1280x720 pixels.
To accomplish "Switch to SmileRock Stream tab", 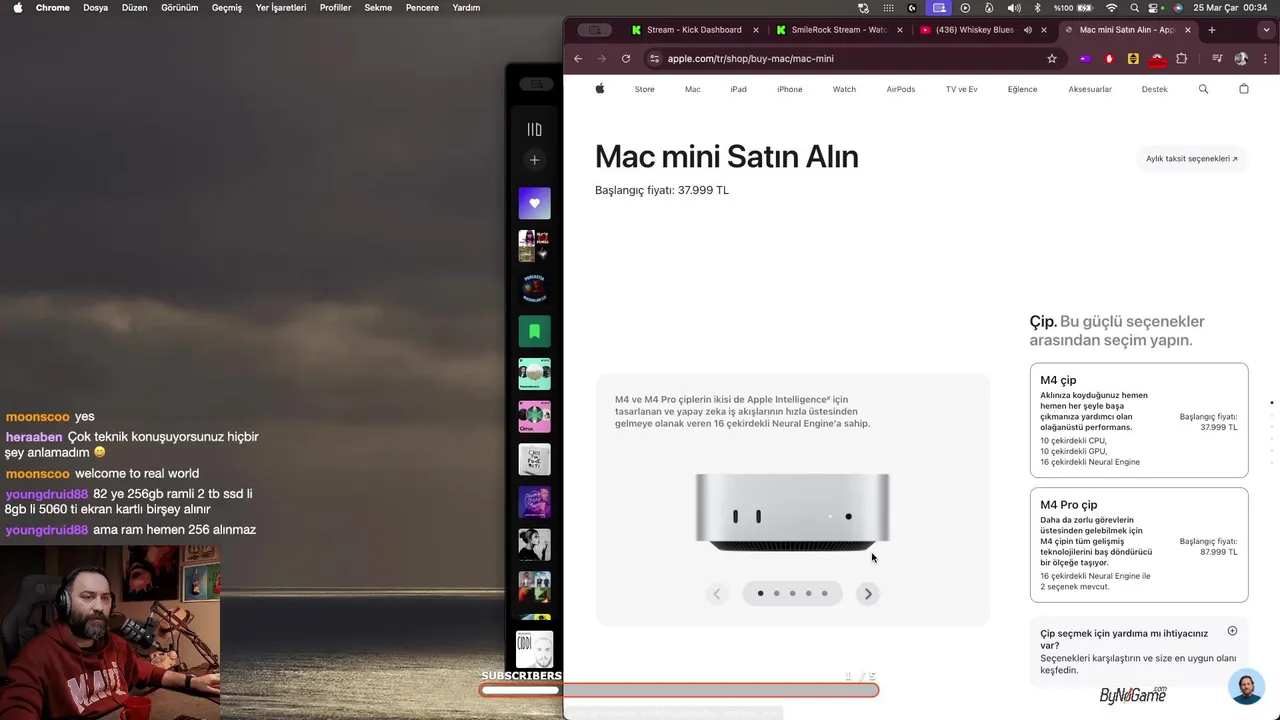I will click(838, 30).
